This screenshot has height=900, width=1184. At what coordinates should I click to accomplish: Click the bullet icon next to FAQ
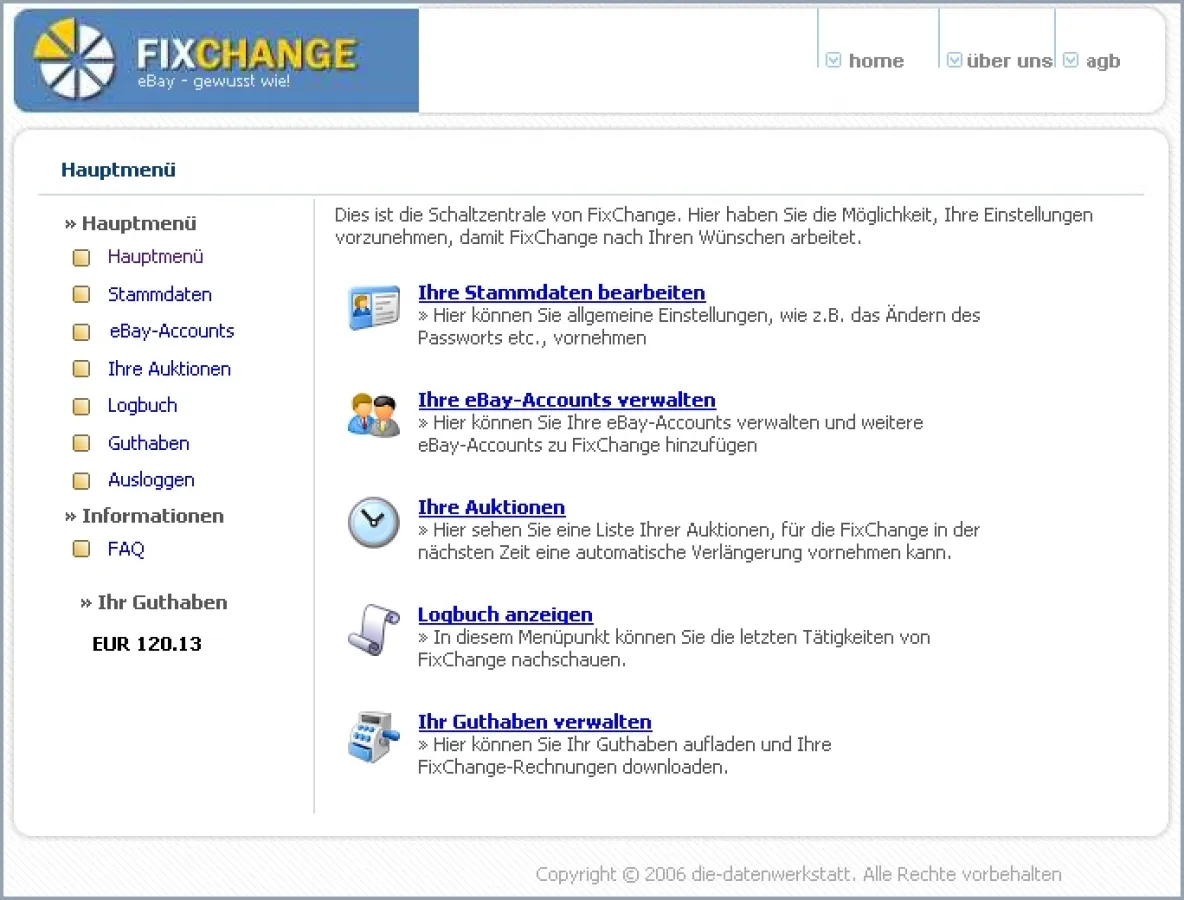(x=82, y=549)
